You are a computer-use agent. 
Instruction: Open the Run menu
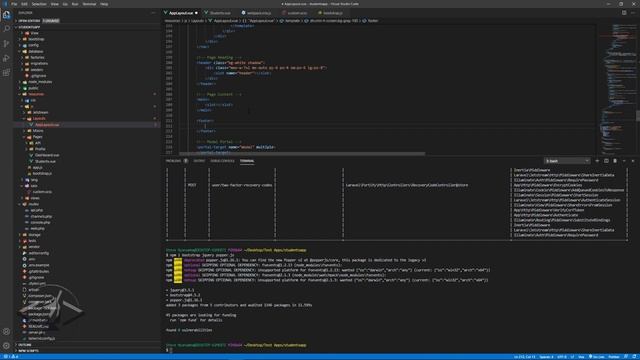(x=75, y=4)
